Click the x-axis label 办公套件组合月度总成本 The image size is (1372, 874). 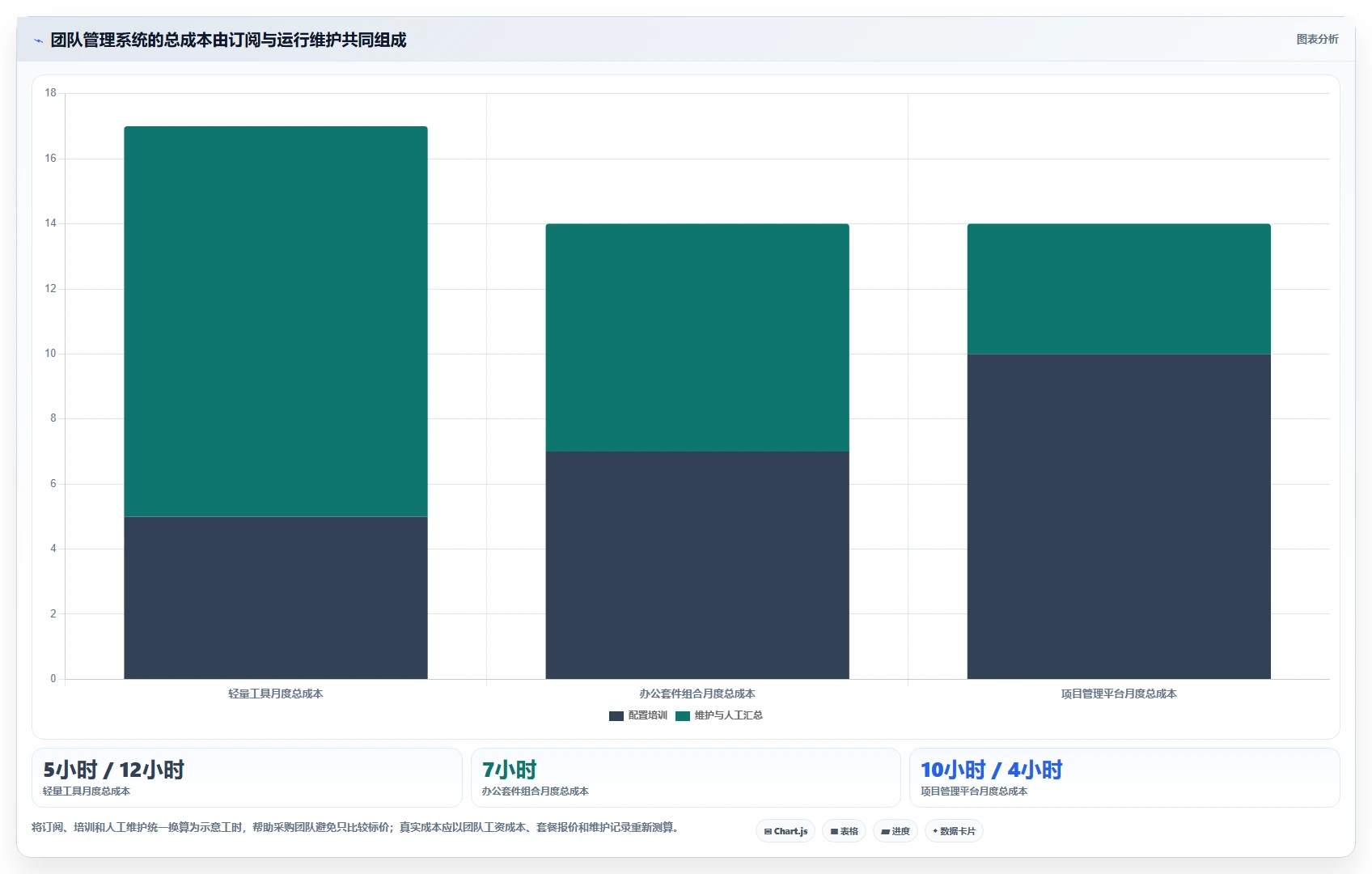pos(697,694)
